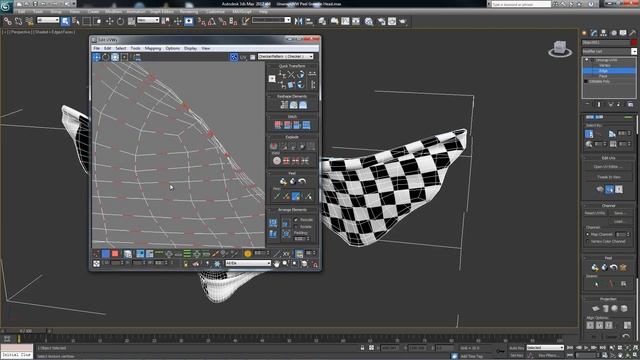Click the Load button in Channel rollout
640x360 pixels.
click(x=619, y=222)
